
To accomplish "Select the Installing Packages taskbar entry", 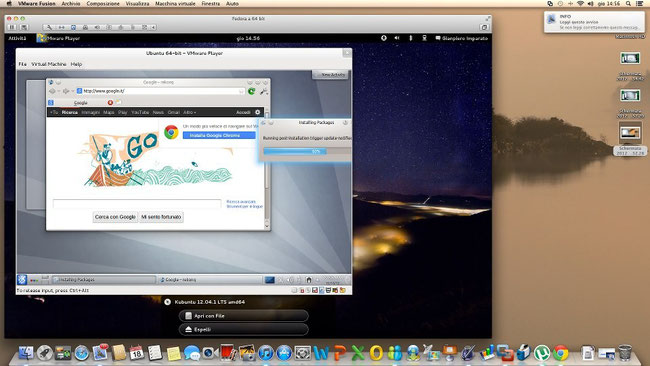I will 104,280.
